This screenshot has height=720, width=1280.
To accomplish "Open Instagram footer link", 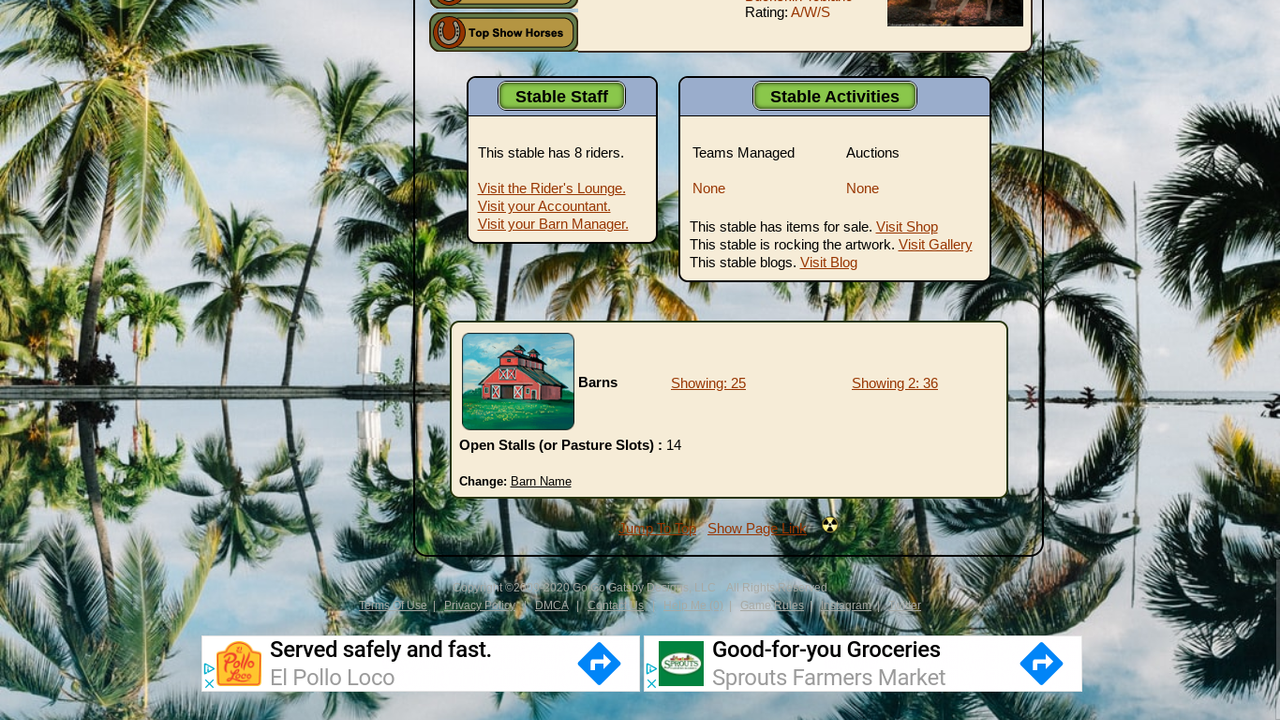I will [846, 605].
